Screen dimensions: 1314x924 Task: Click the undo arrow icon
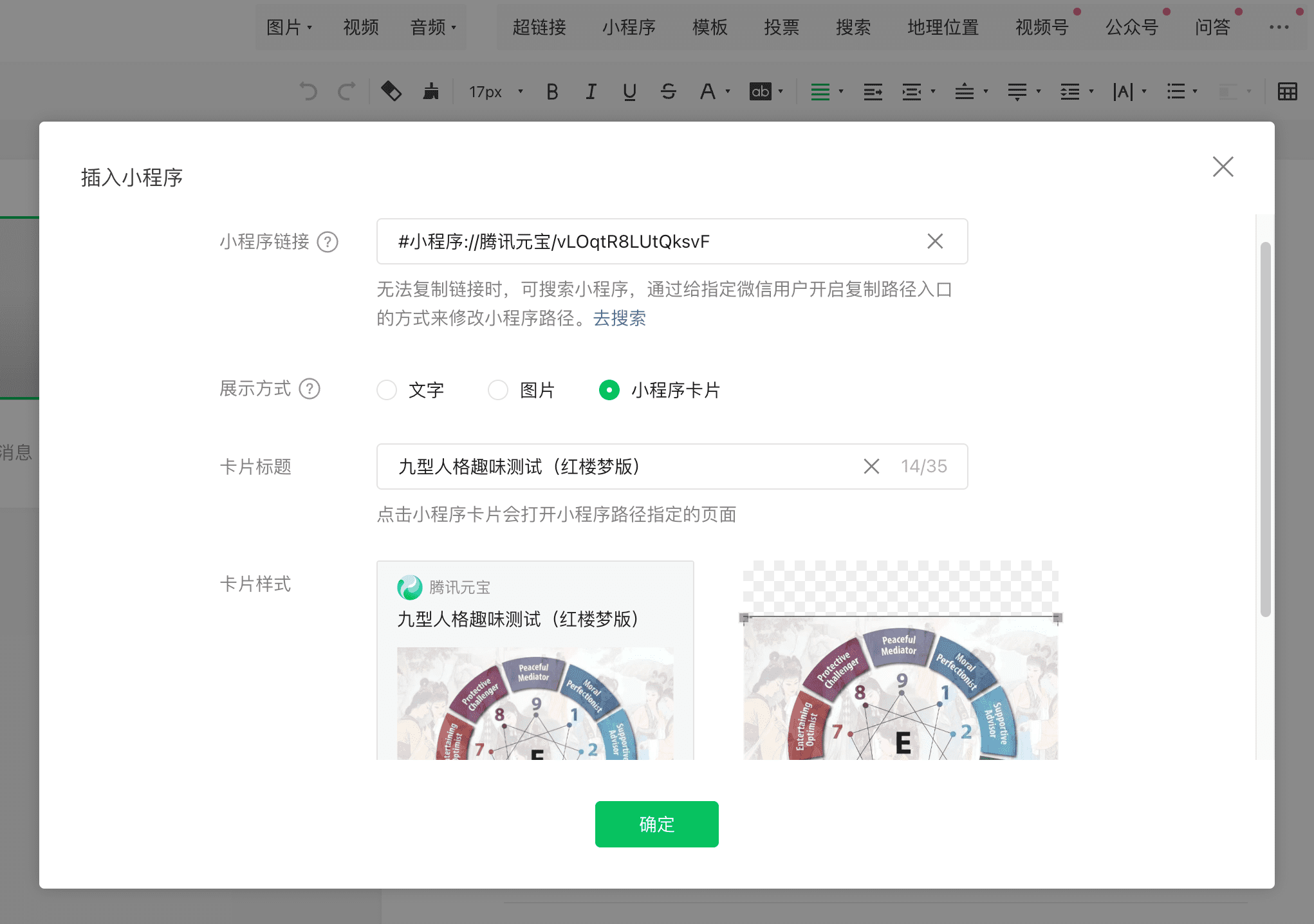pyautogui.click(x=309, y=92)
